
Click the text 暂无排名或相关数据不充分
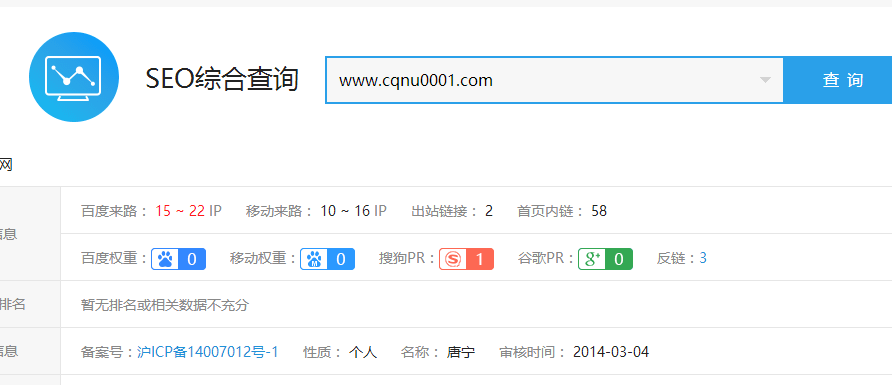point(165,305)
